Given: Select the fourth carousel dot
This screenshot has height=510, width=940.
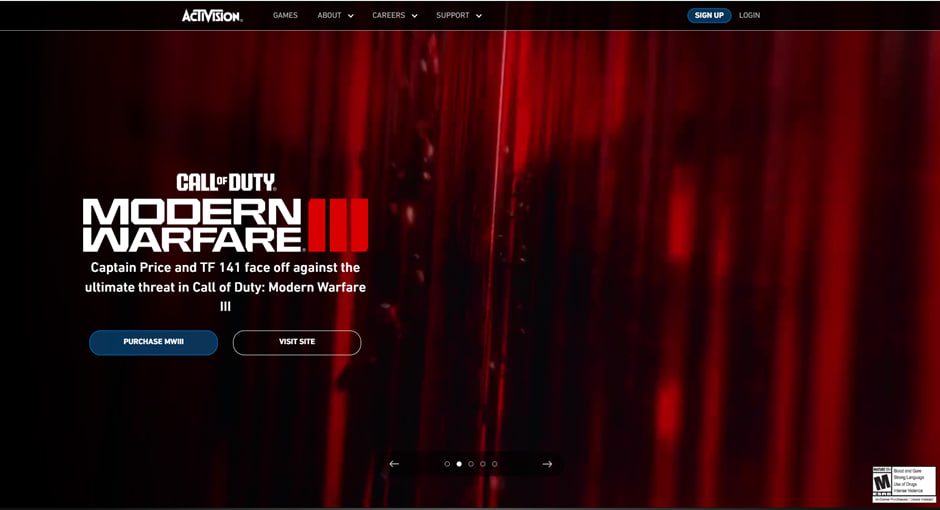Looking at the screenshot, I should tap(483, 464).
